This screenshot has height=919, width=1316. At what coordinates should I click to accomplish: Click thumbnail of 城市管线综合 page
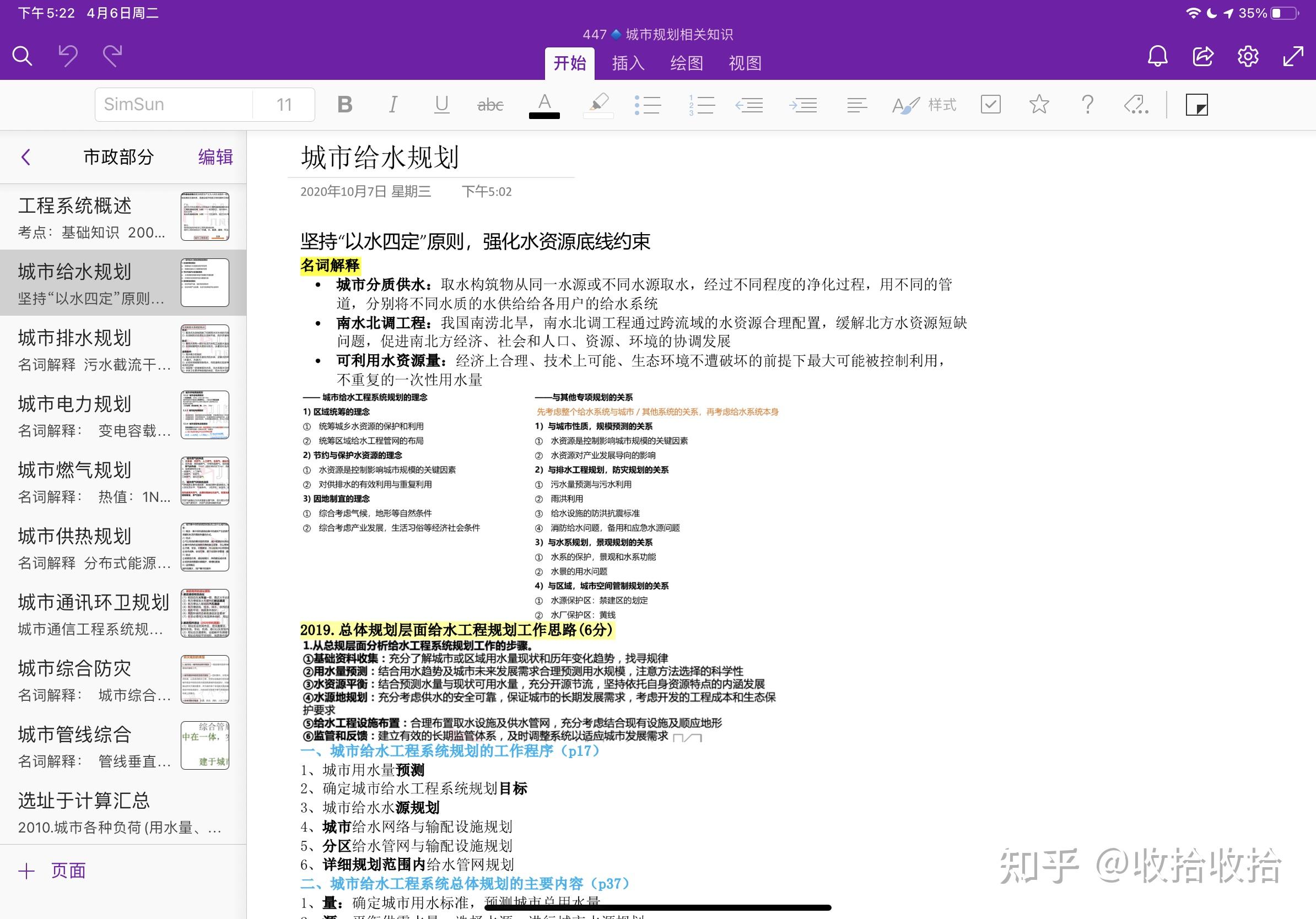coord(204,745)
